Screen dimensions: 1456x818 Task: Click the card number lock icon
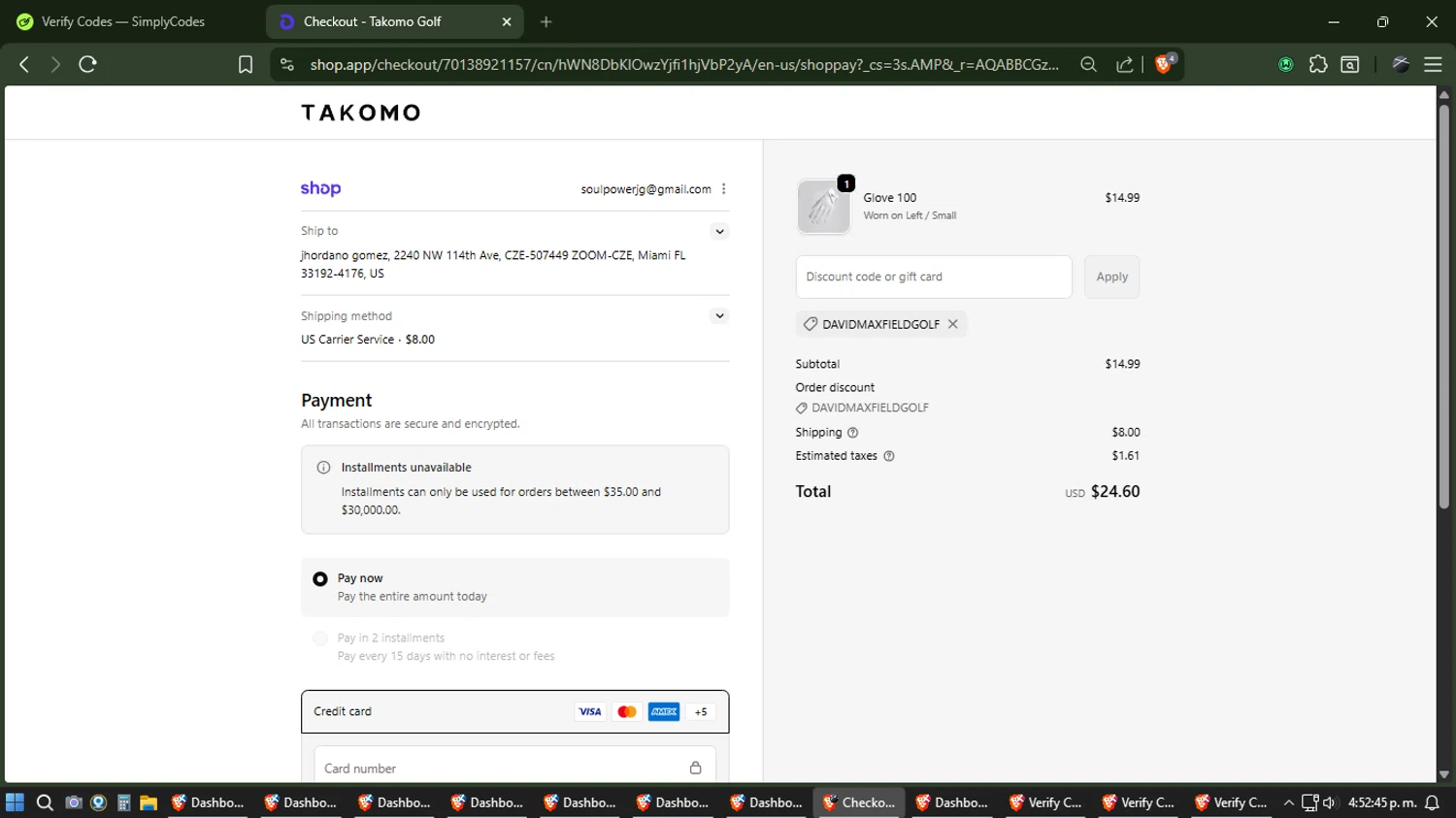pyautogui.click(x=695, y=768)
